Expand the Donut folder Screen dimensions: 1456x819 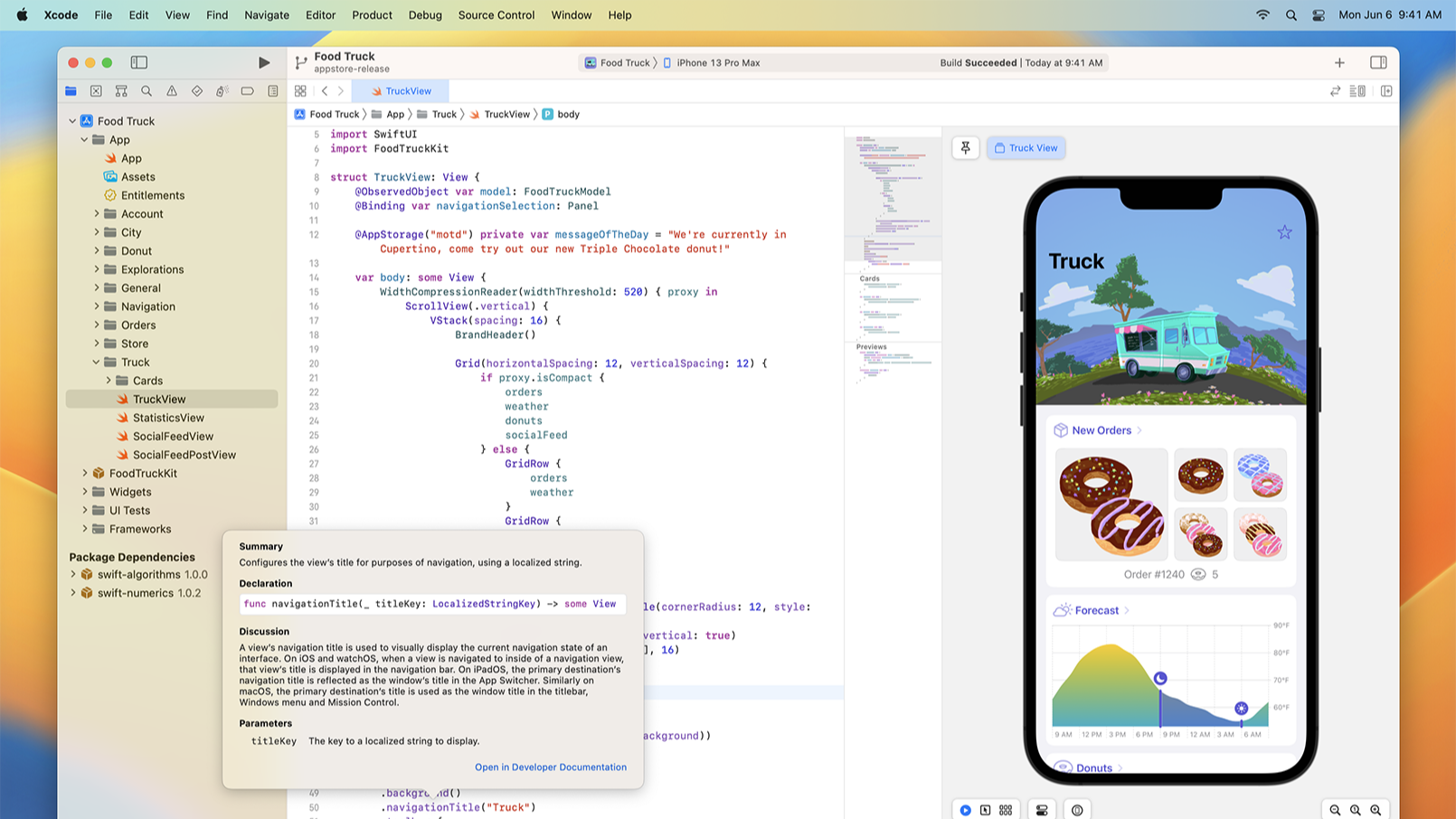pos(97,251)
